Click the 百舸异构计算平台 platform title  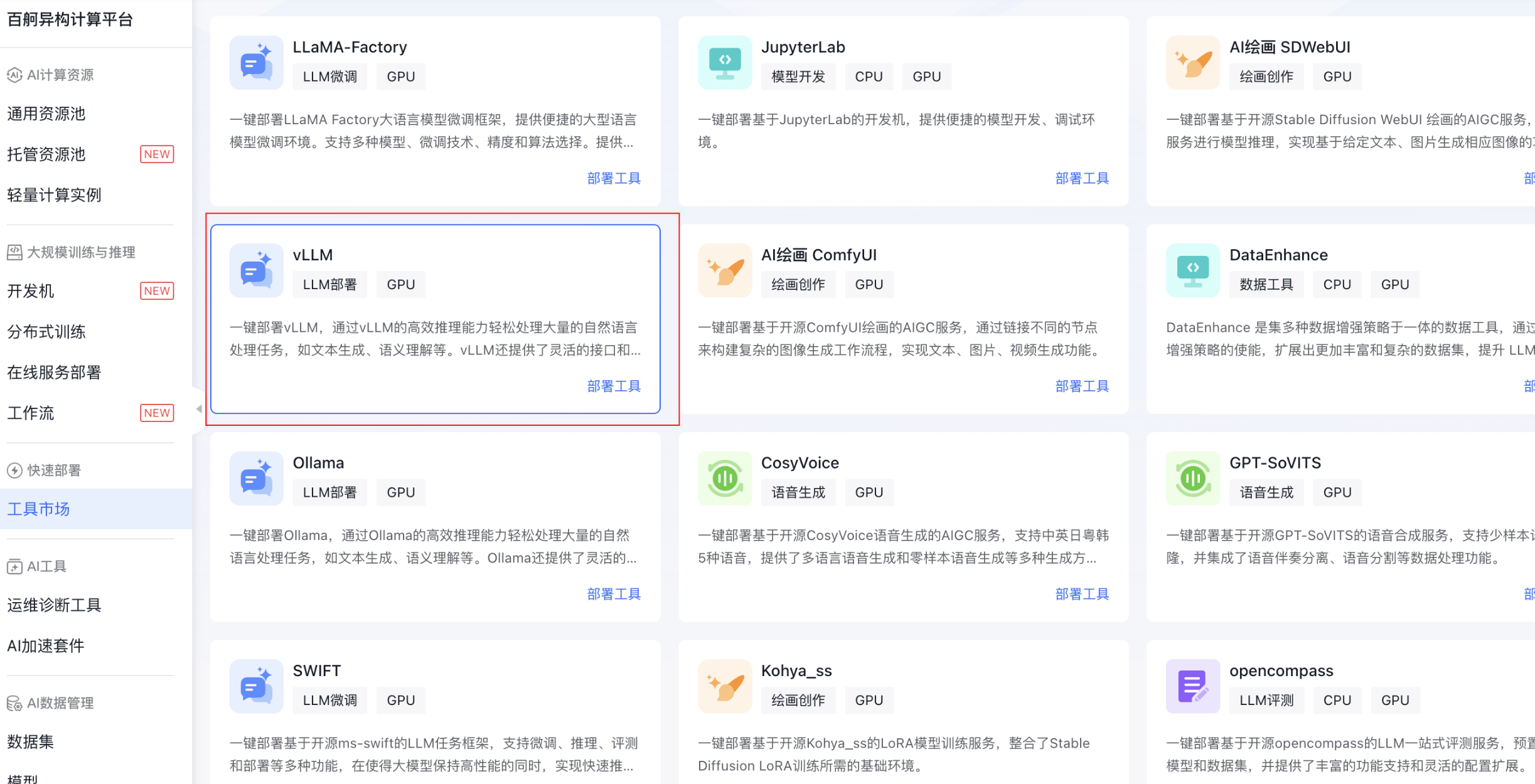click(x=70, y=19)
